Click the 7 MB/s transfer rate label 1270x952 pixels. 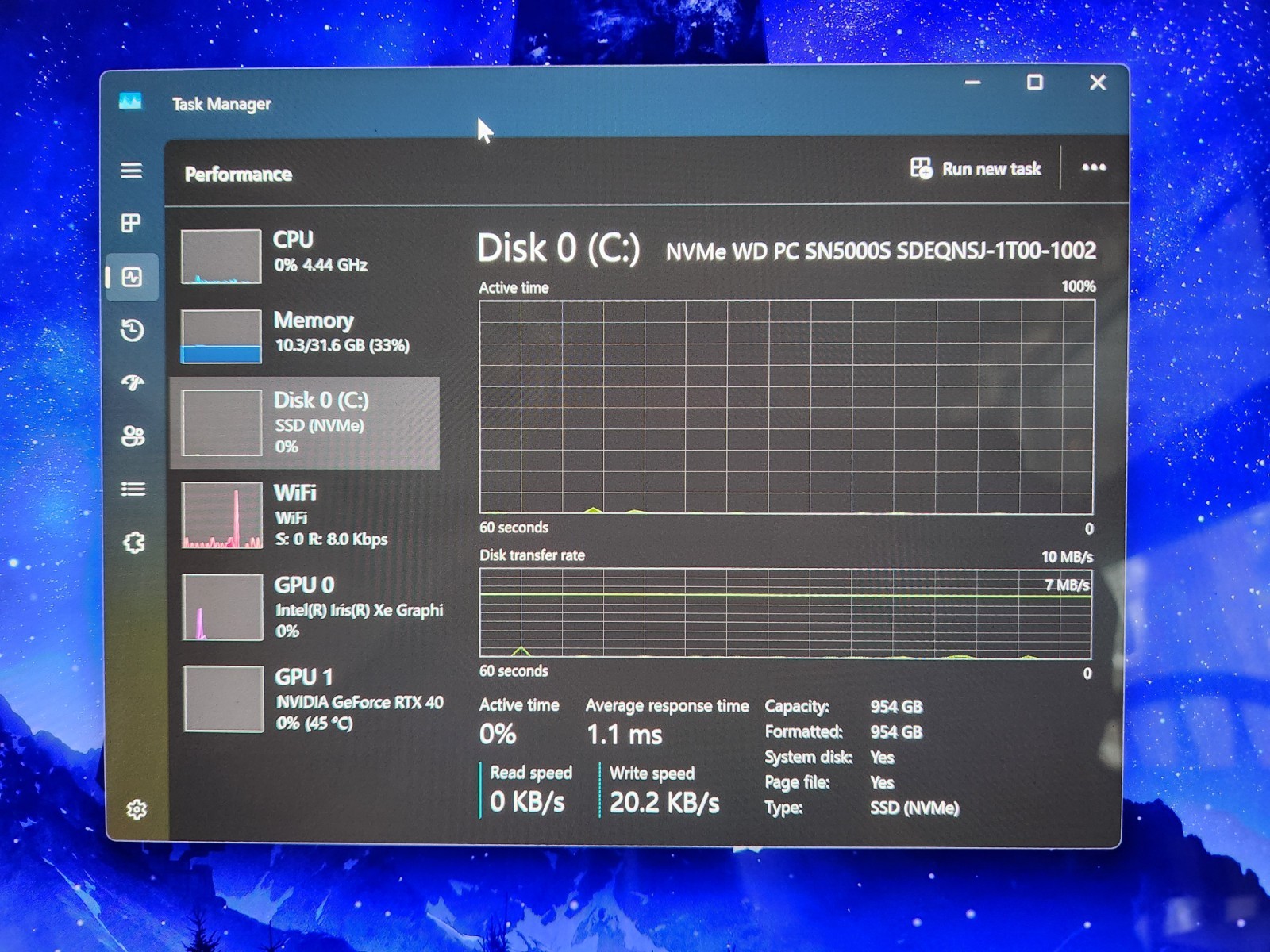click(x=1067, y=585)
